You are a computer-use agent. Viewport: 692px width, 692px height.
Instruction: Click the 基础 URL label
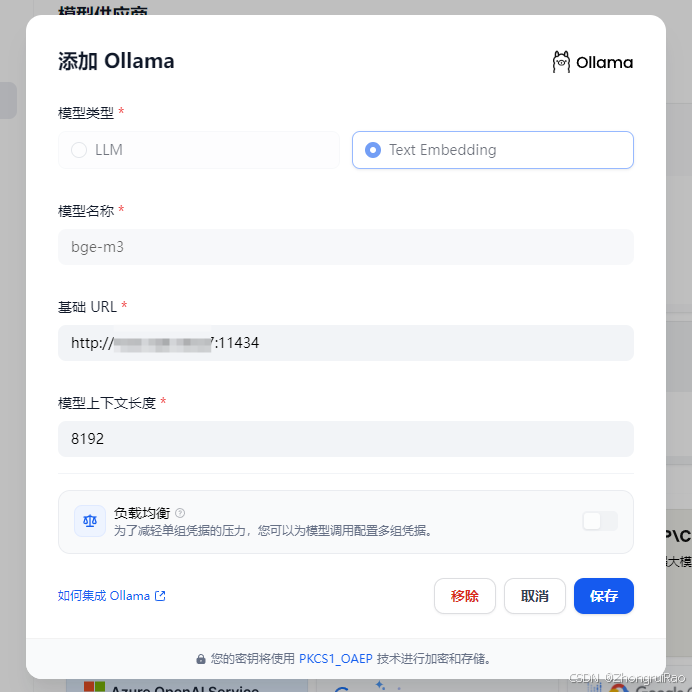[x=87, y=307]
